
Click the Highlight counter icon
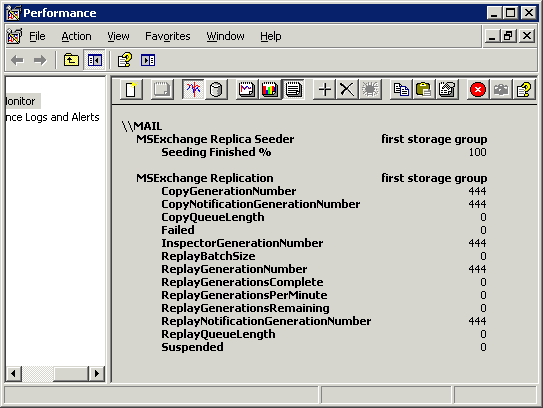coord(370,90)
